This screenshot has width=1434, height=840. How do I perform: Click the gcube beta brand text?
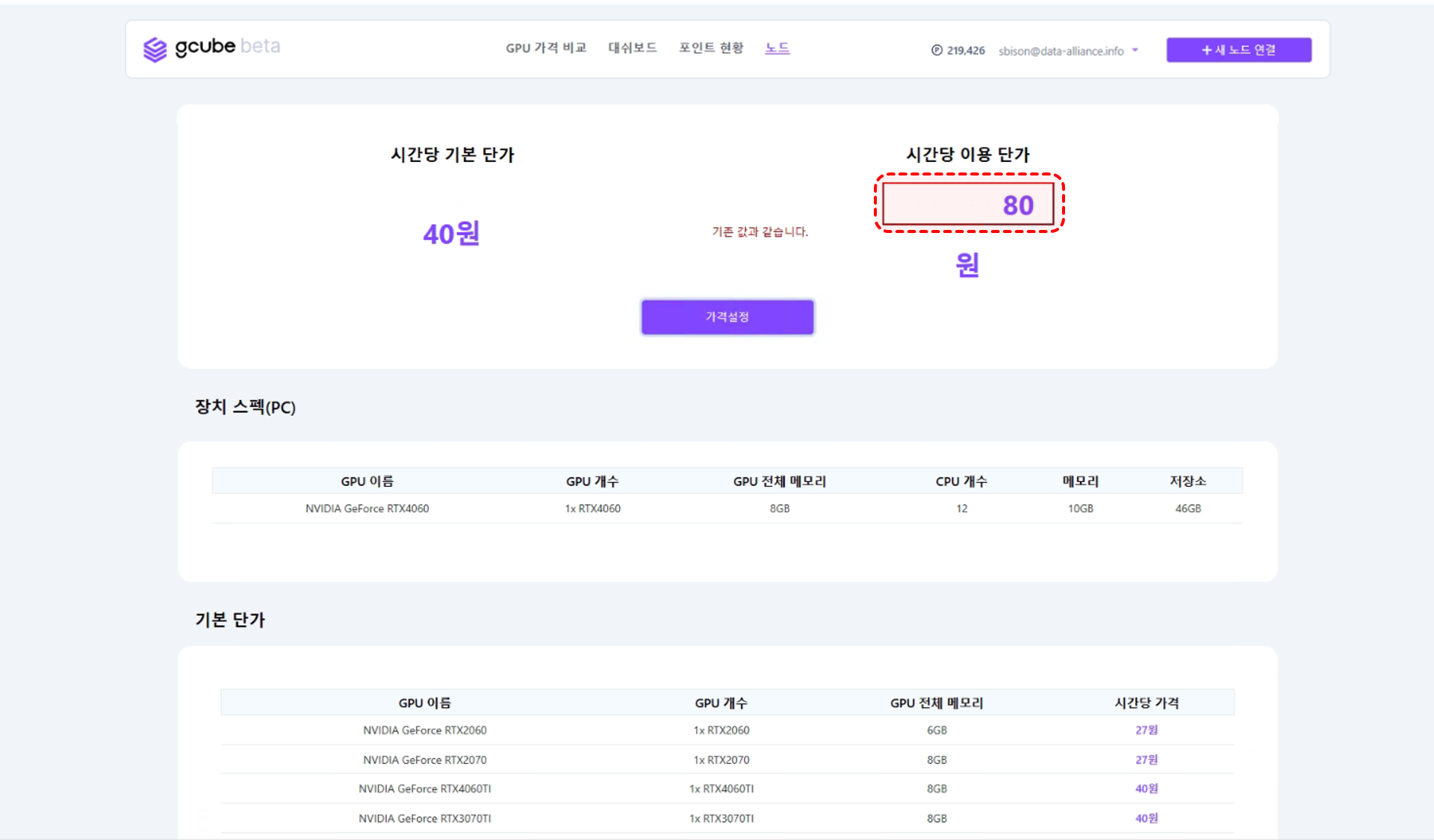pyautogui.click(x=228, y=46)
